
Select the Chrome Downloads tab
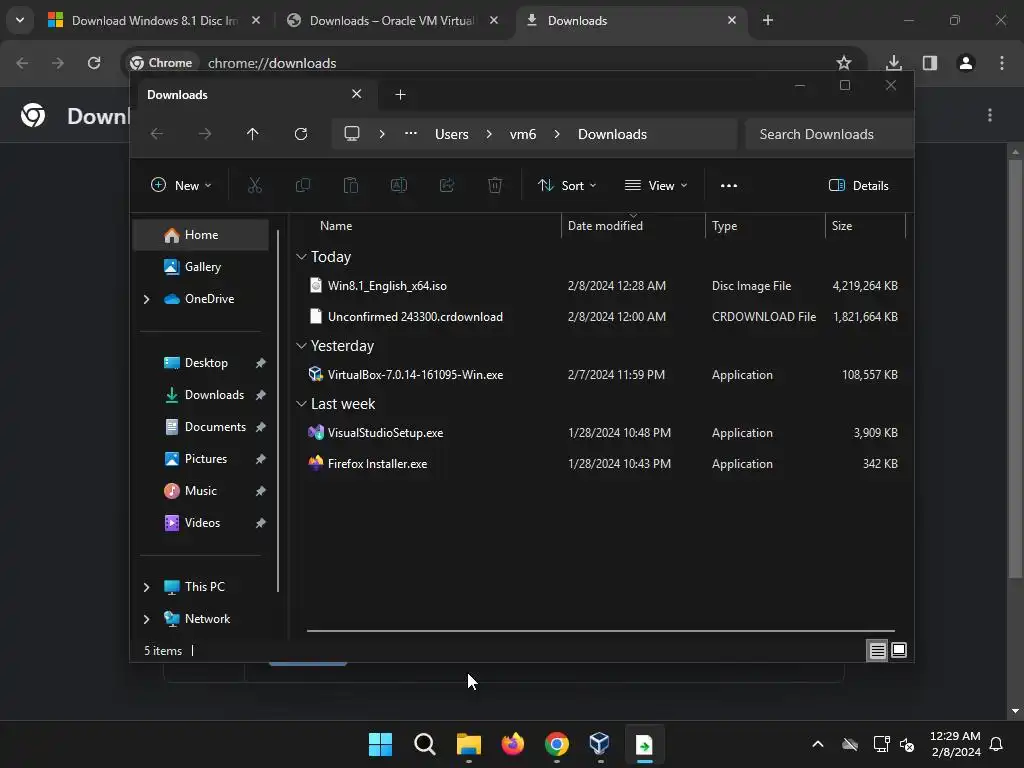point(631,20)
